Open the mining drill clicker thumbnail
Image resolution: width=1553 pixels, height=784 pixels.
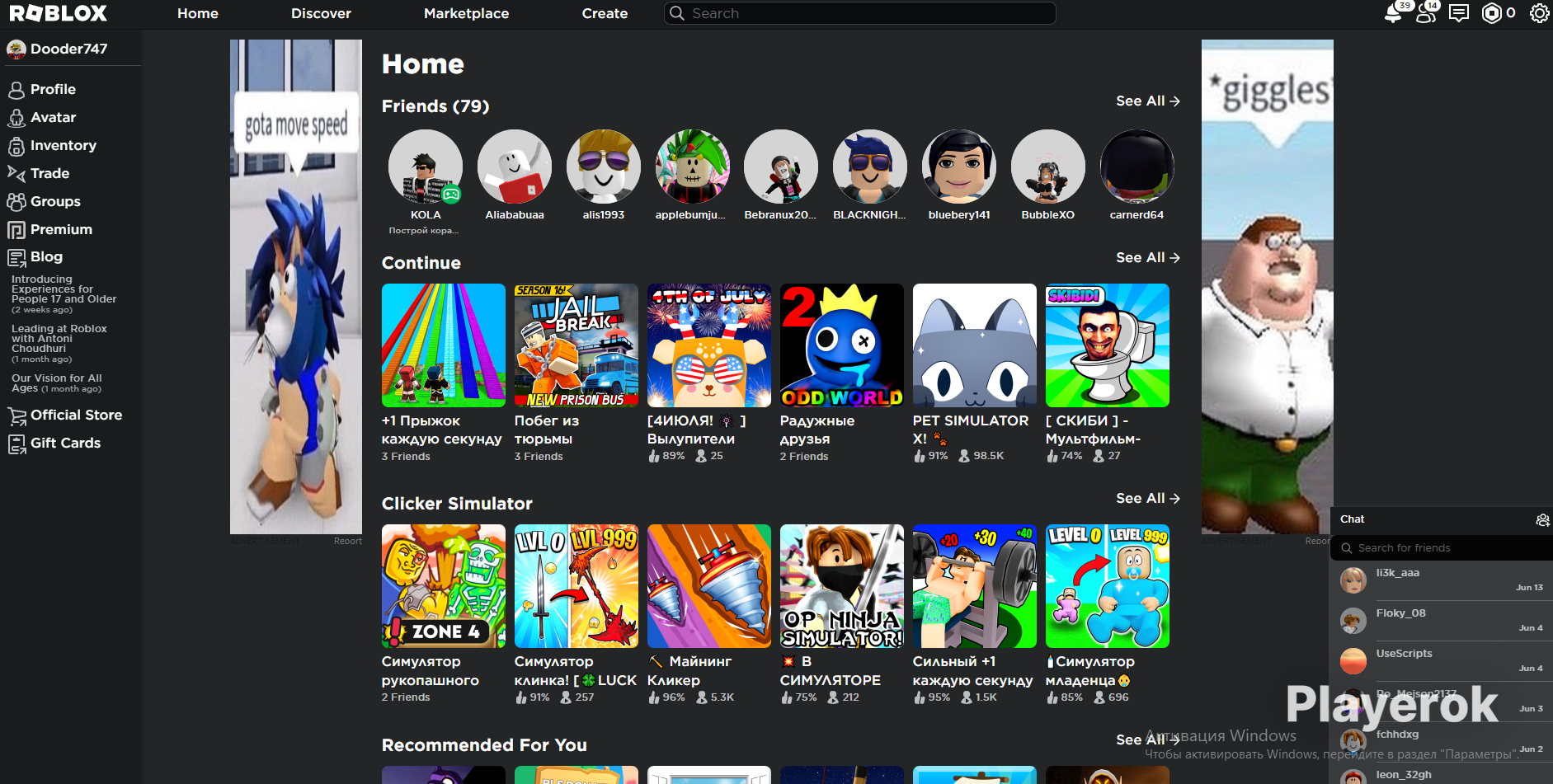709,586
